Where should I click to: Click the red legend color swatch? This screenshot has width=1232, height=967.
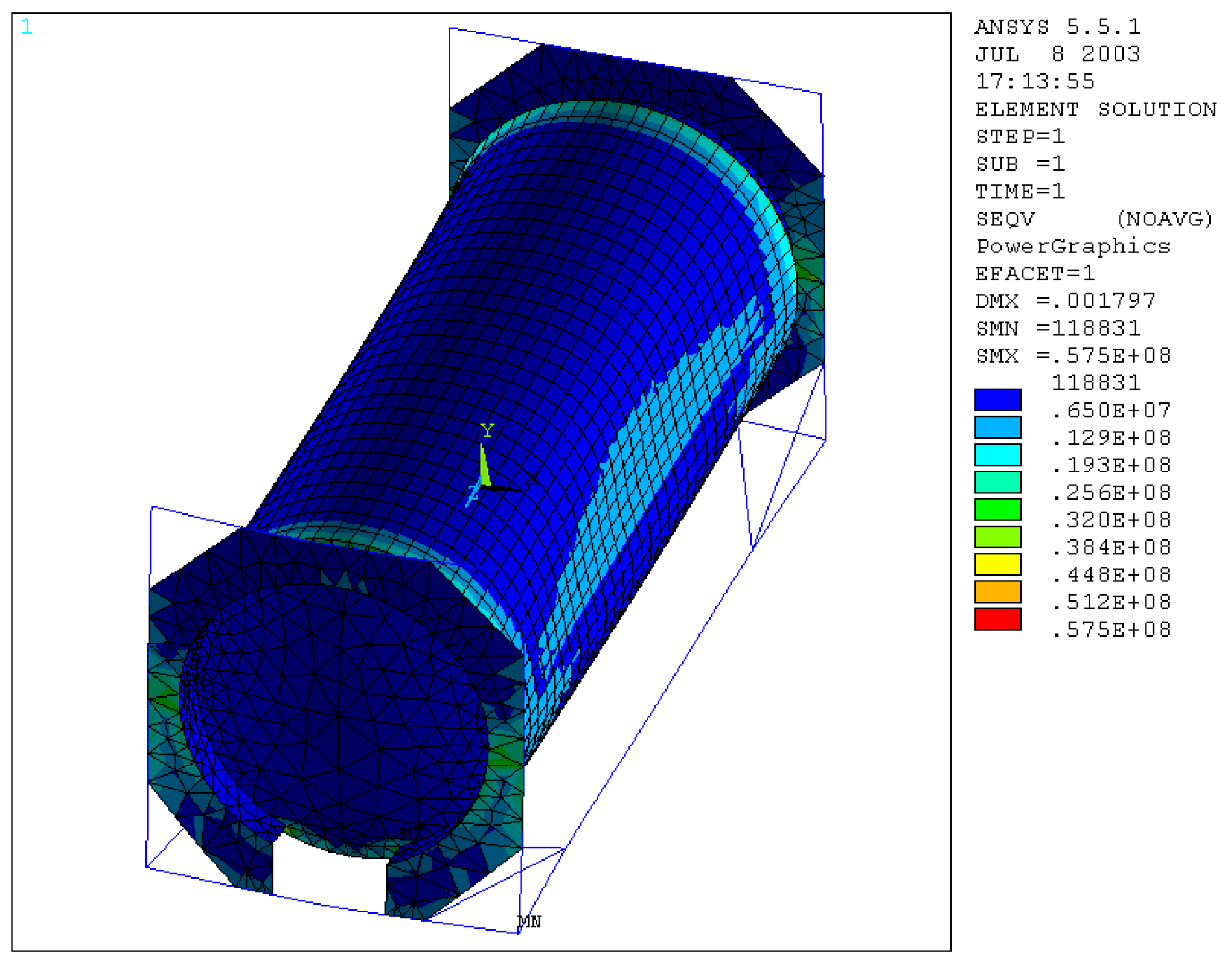[997, 619]
